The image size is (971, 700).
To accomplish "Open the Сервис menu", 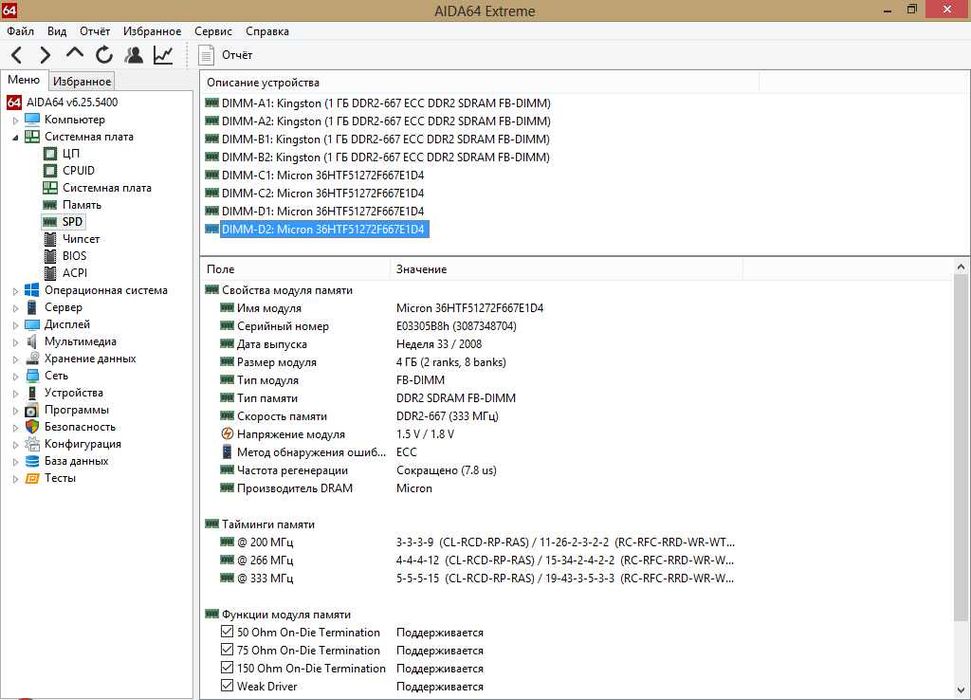I will click(213, 31).
